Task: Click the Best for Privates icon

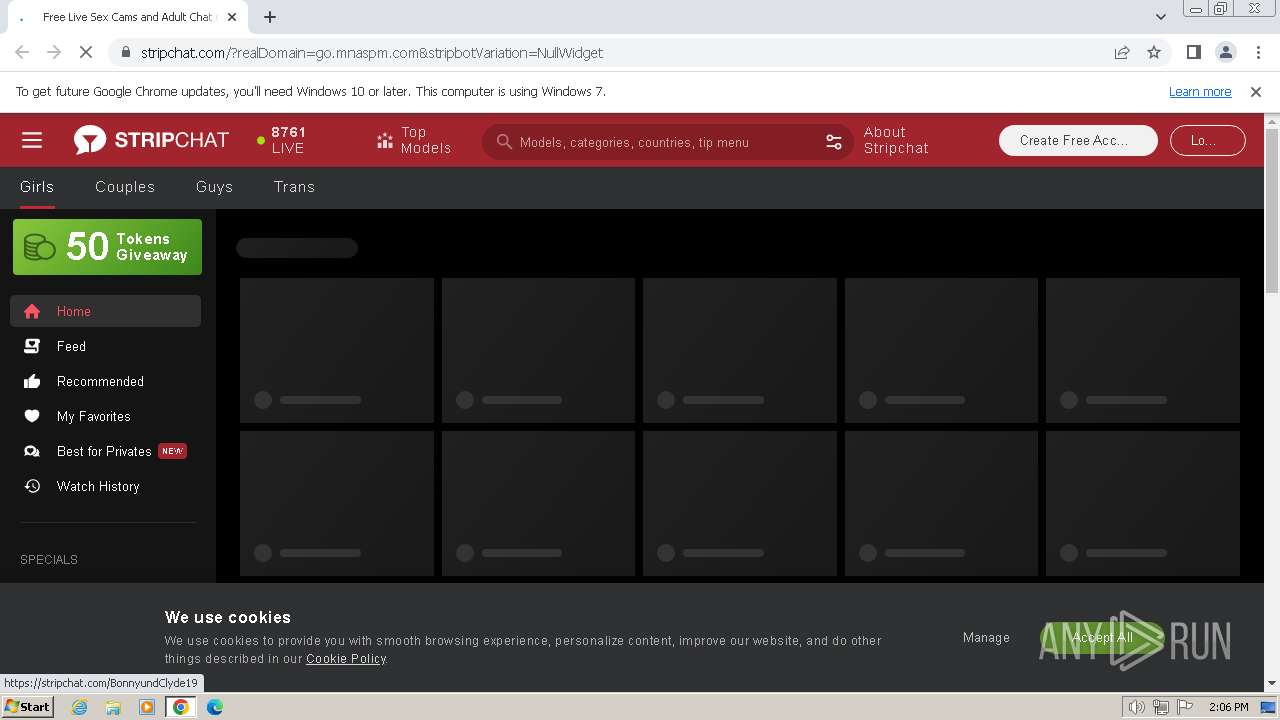Action: [x=32, y=451]
